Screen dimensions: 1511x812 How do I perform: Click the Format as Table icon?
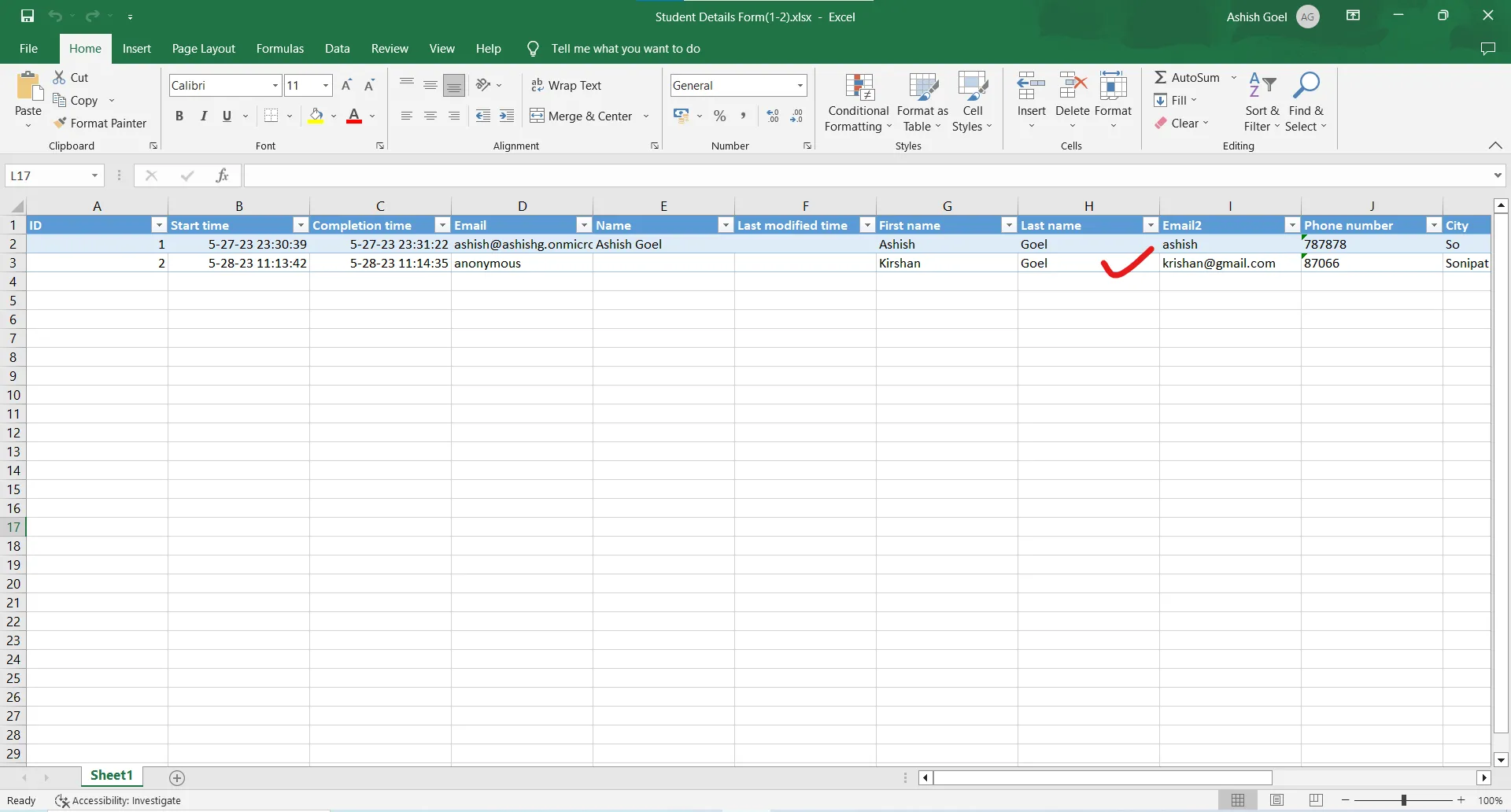coord(922,87)
